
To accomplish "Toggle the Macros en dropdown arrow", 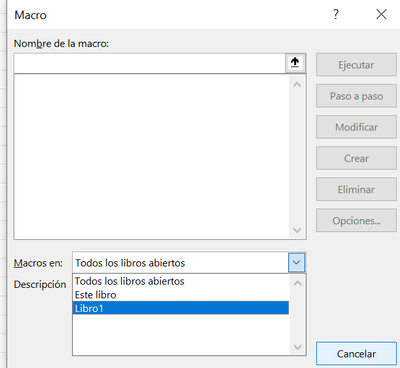I will tap(296, 263).
